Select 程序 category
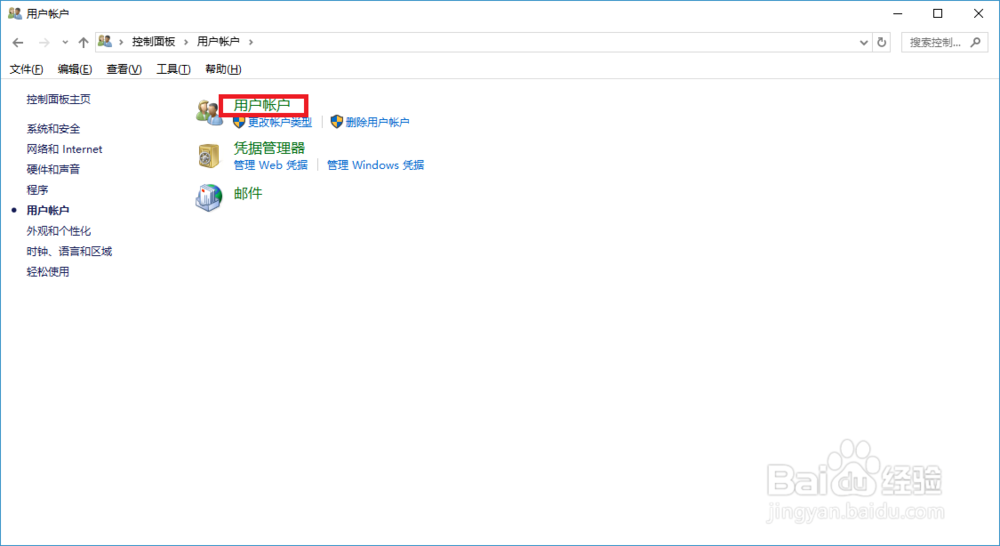The image size is (1000, 546). [x=37, y=190]
